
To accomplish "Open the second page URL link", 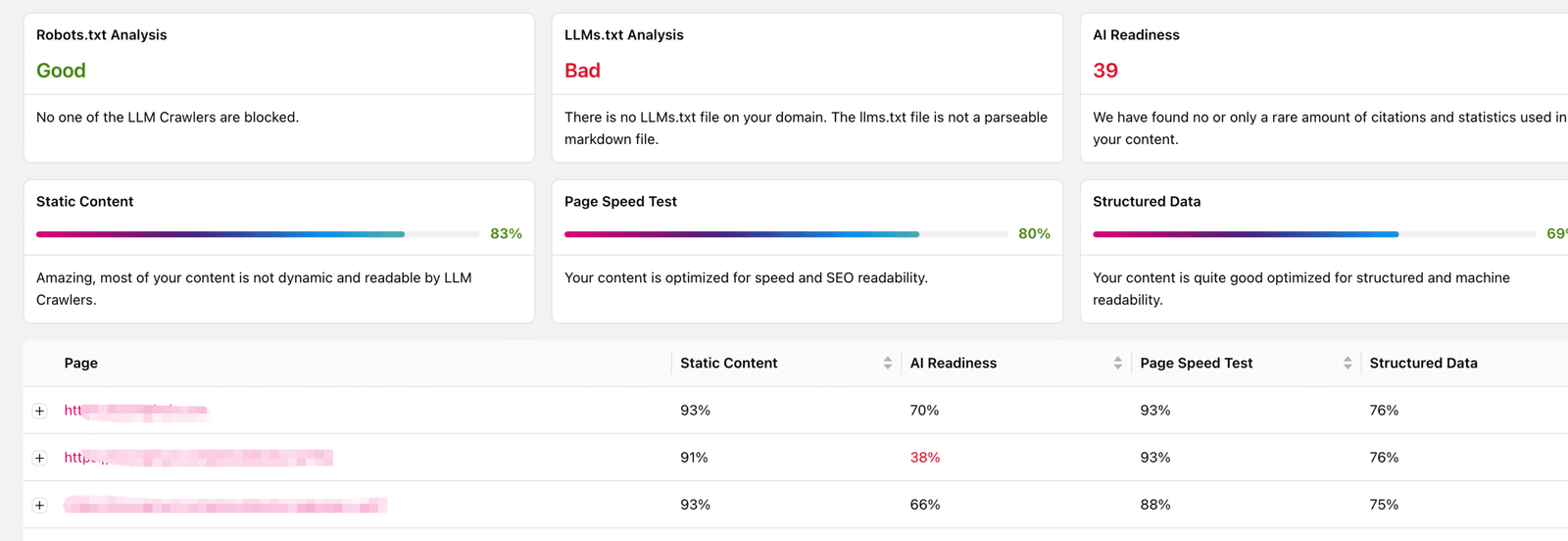I will pyautogui.click(x=198, y=458).
